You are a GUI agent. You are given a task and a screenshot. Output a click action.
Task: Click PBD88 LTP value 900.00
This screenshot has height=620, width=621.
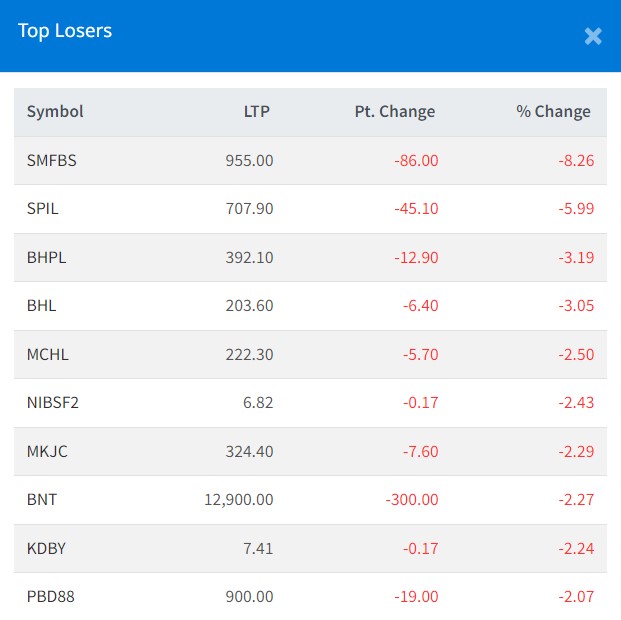click(x=248, y=597)
